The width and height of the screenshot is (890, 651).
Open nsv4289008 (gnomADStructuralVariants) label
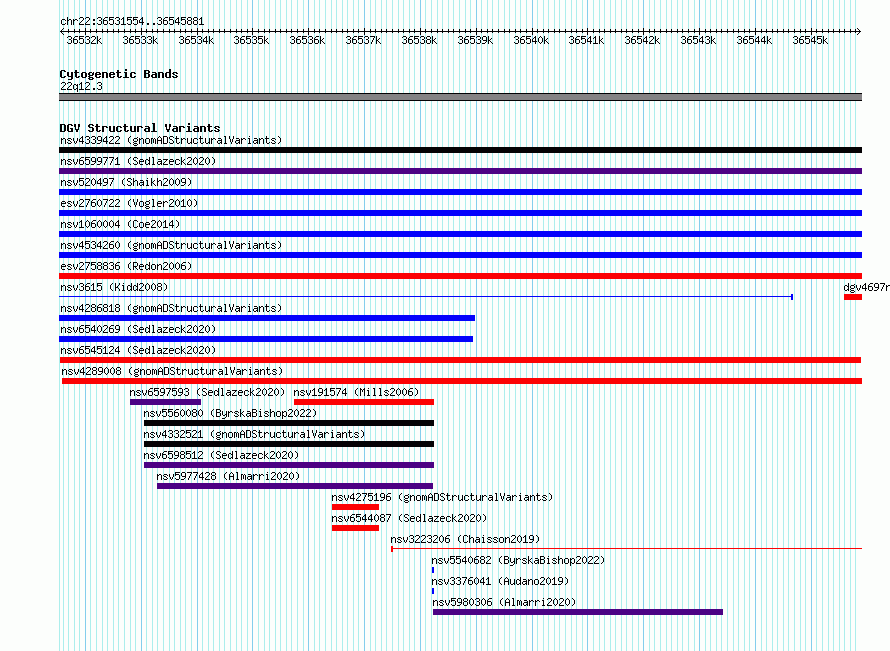click(x=172, y=371)
